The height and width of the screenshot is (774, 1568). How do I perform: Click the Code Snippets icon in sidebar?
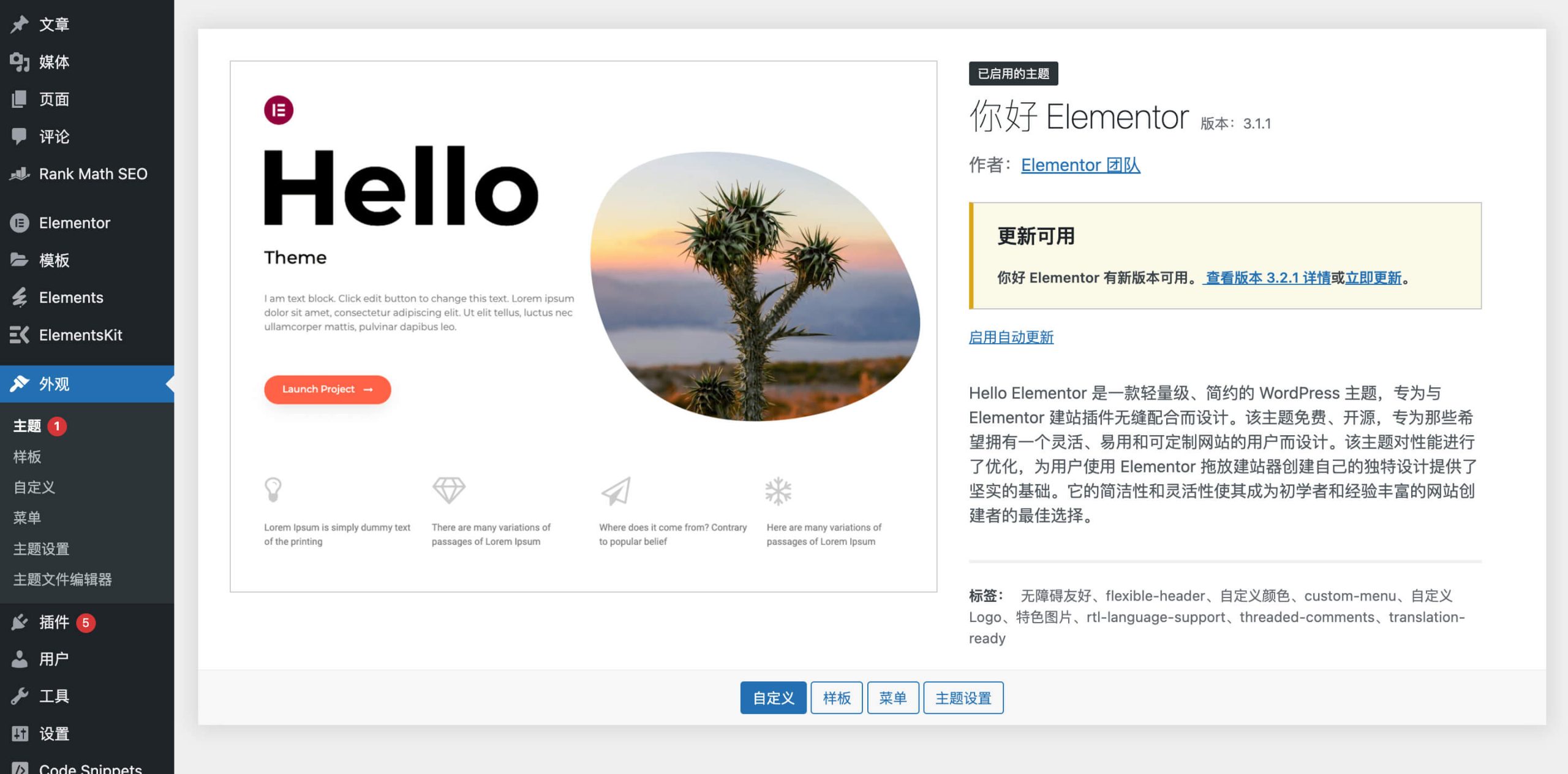pyautogui.click(x=19, y=768)
